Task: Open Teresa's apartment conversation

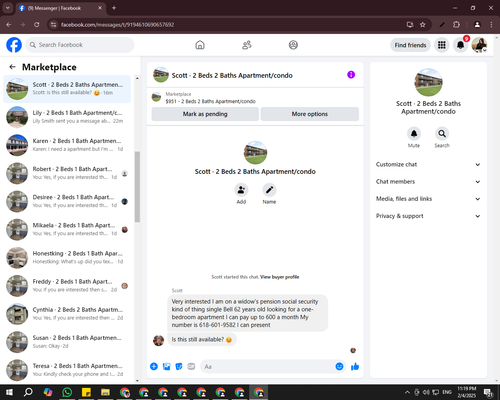Action: (x=67, y=370)
